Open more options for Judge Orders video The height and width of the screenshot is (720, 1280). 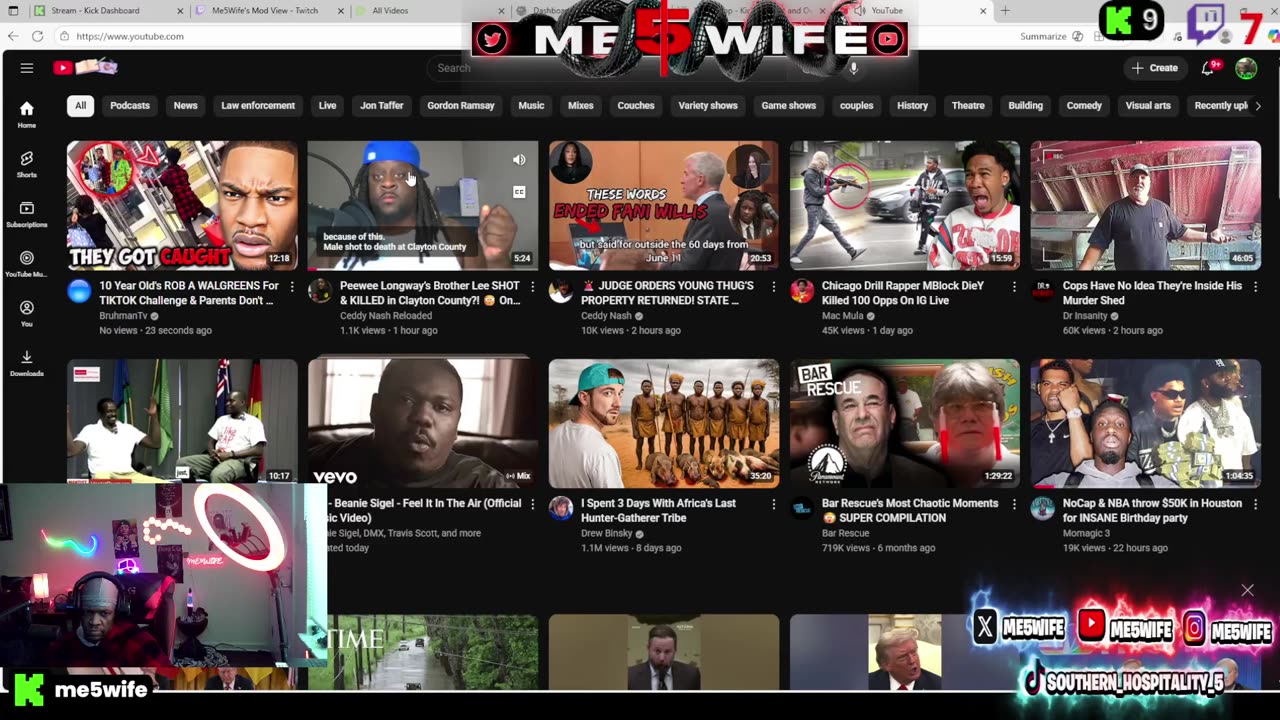[773, 287]
